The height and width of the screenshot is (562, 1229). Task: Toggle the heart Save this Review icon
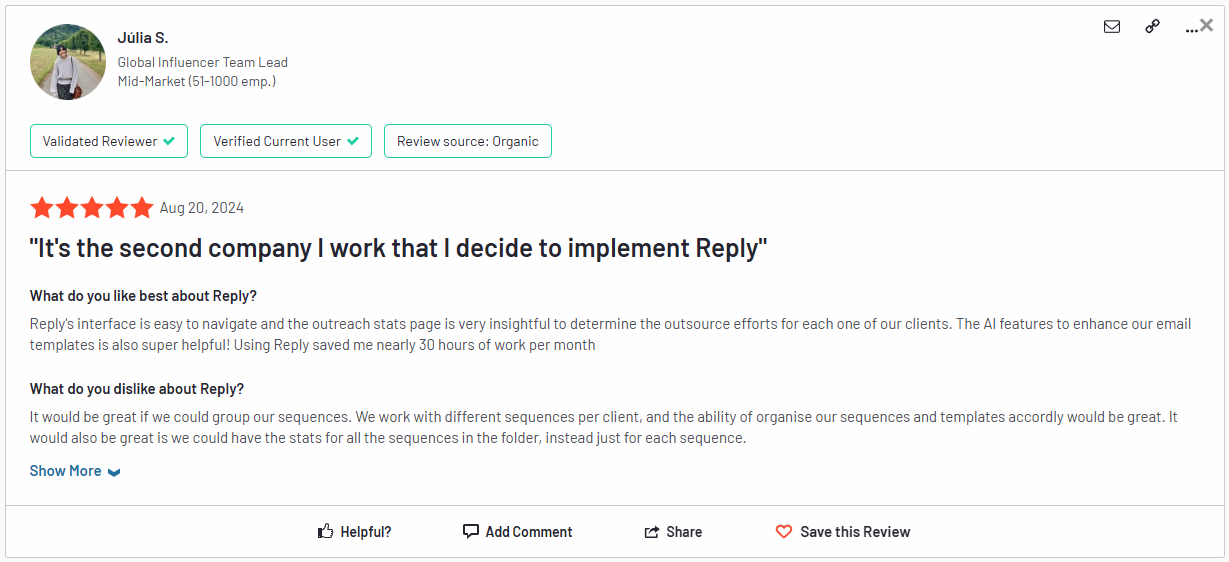pos(784,532)
